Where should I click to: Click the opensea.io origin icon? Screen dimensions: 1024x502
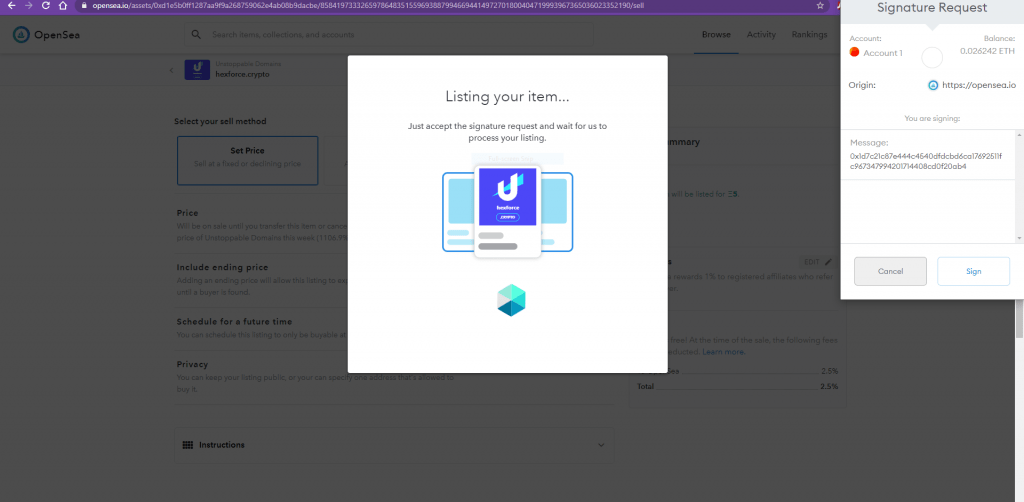tap(933, 85)
